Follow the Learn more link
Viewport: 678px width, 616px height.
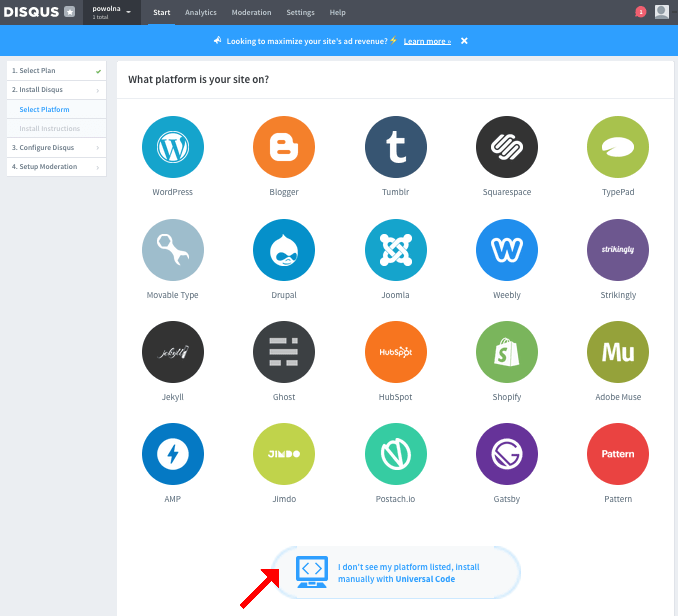[x=427, y=41]
